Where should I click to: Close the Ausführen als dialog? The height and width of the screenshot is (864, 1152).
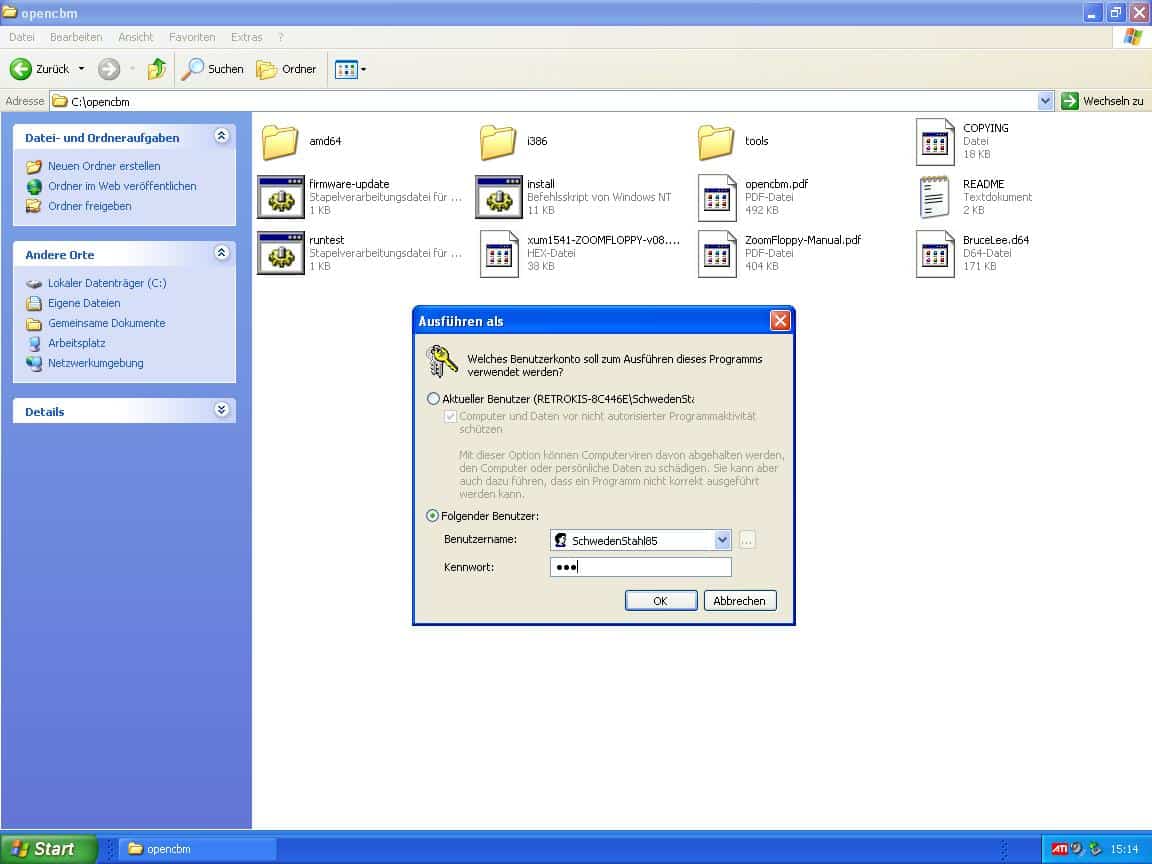point(780,320)
